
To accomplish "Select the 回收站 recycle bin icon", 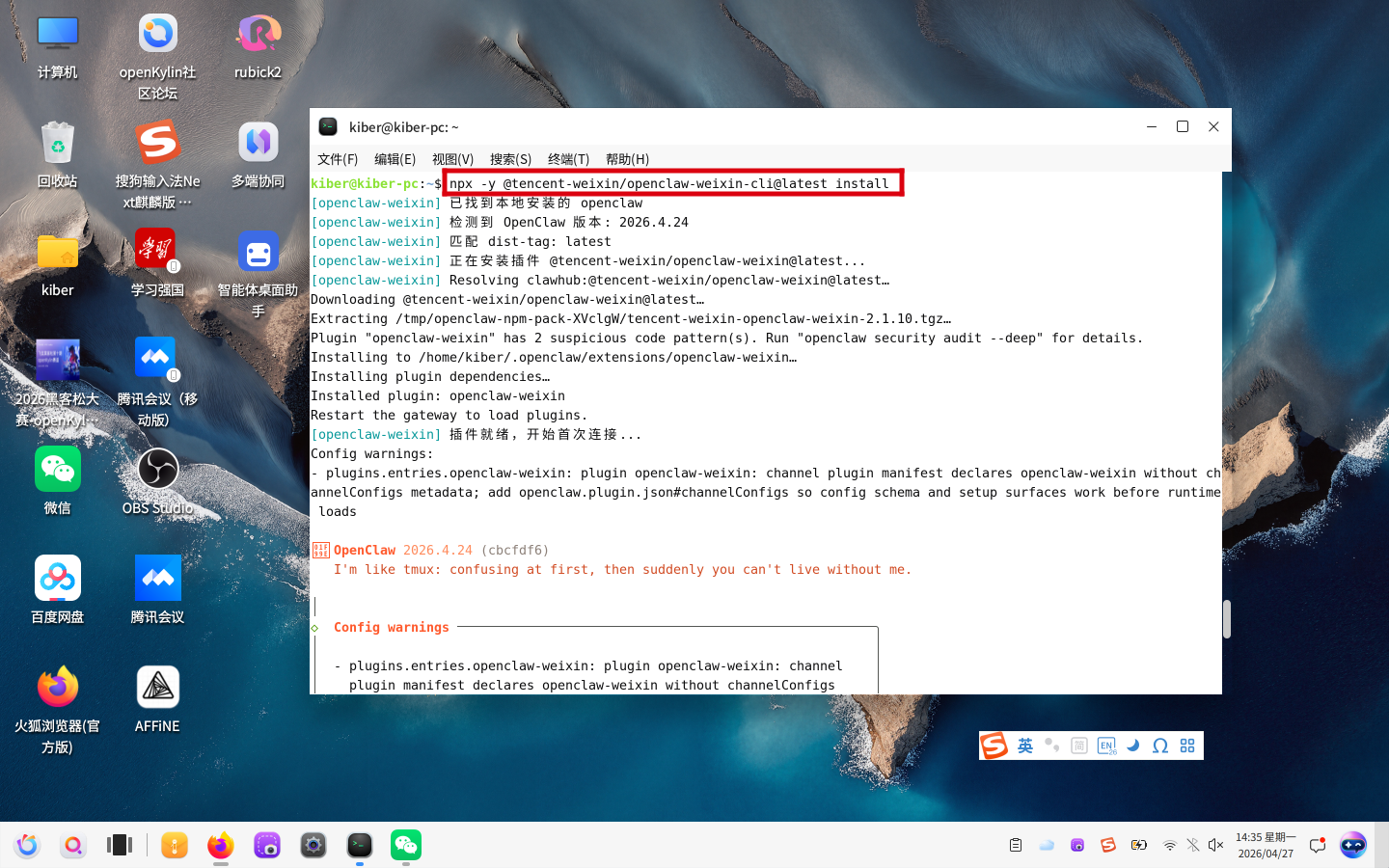I will (x=58, y=143).
